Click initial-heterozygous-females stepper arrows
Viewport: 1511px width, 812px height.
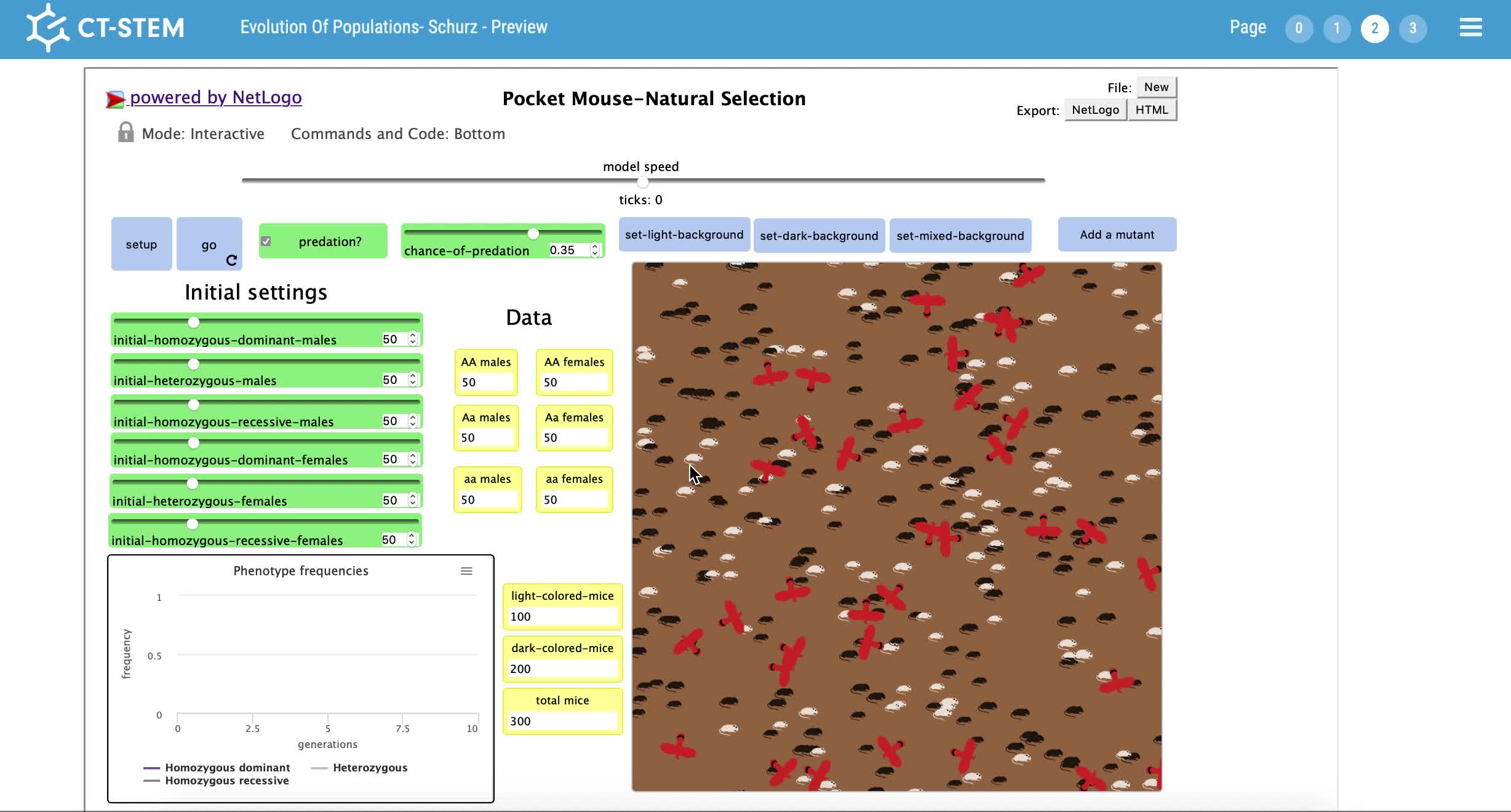(x=413, y=500)
